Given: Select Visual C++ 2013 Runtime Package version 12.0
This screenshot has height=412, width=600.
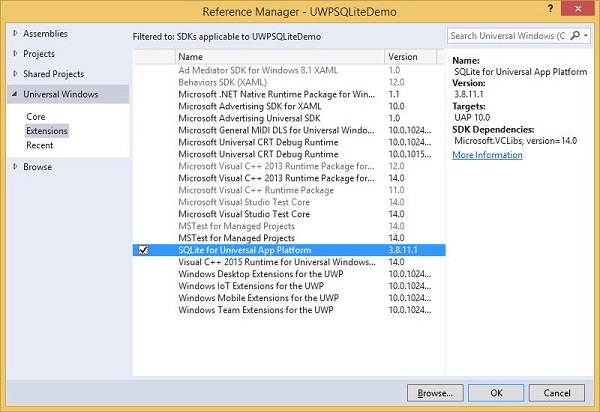Looking at the screenshot, I should pos(289,166).
